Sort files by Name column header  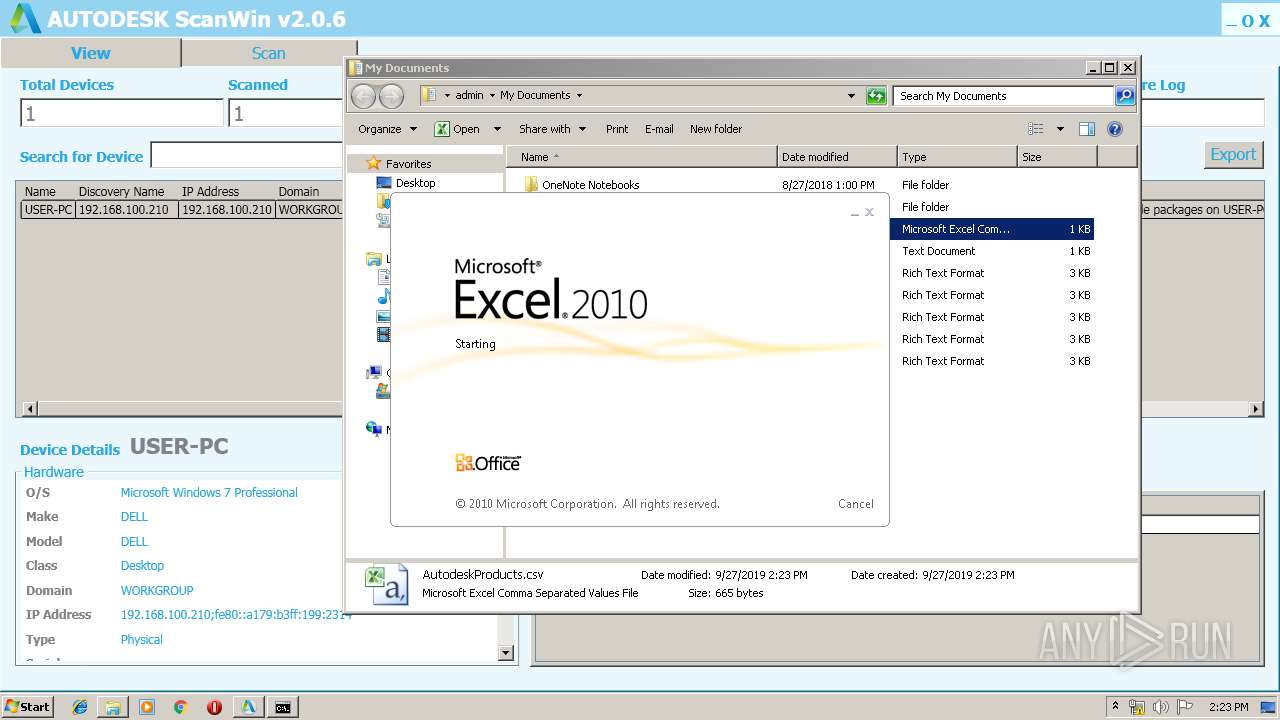coord(642,157)
